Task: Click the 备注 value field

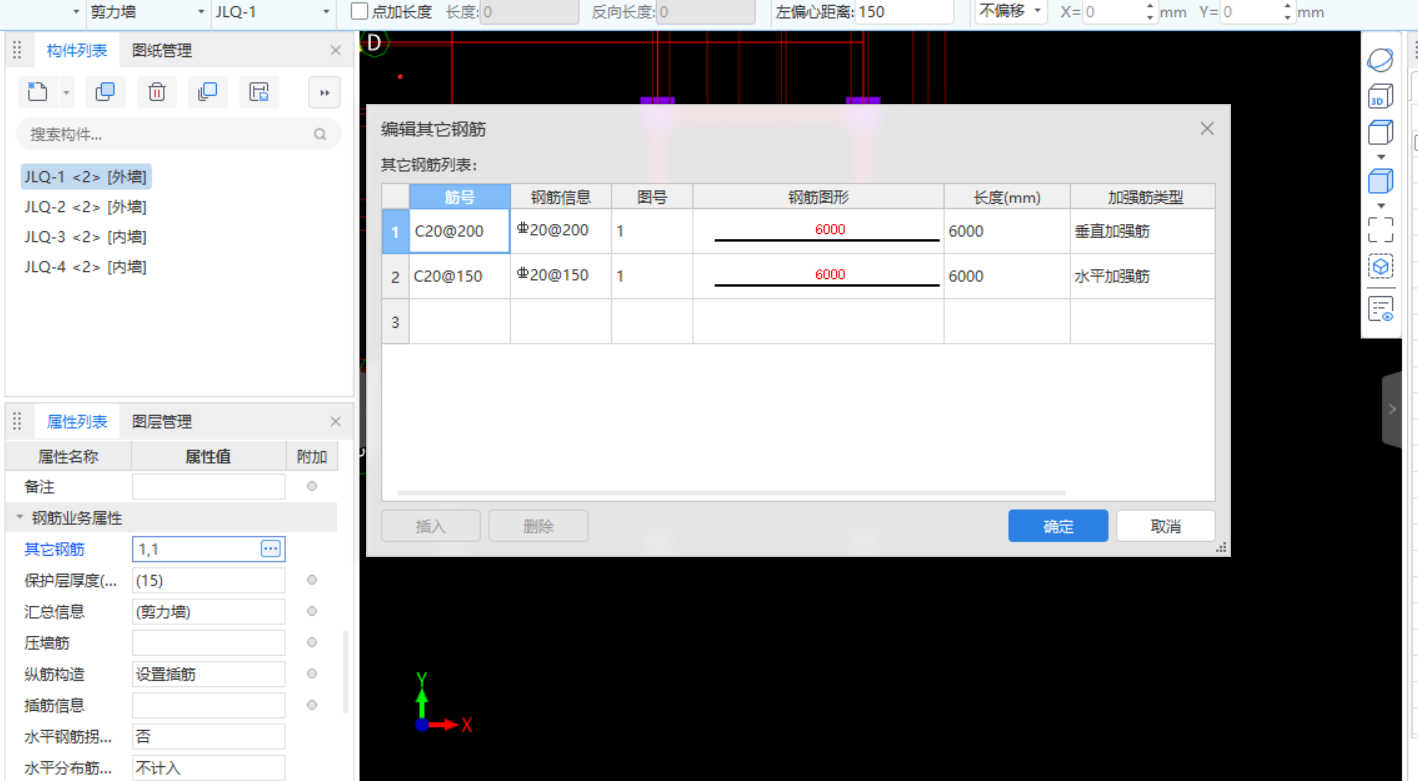Action: 209,487
